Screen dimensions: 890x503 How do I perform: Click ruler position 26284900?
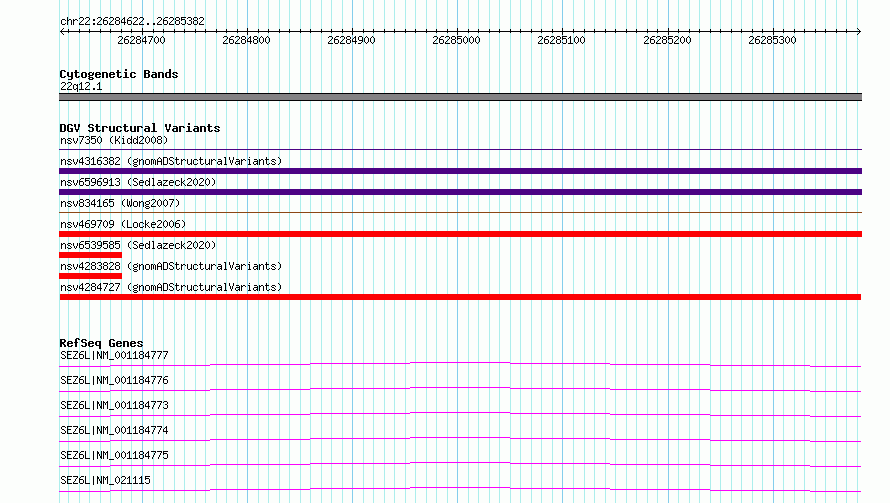[x=351, y=40]
